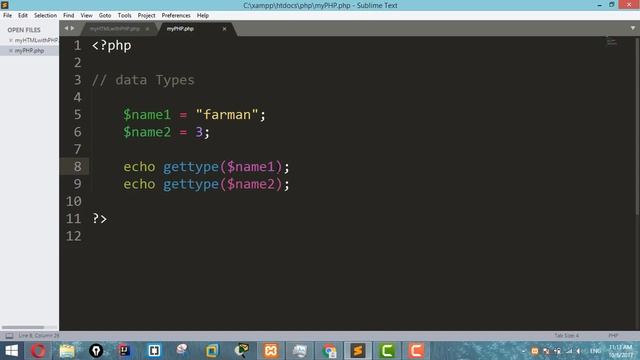The height and width of the screenshot is (360, 640).
Task: Open the Tab Size selector in status bar
Action: (x=567, y=336)
